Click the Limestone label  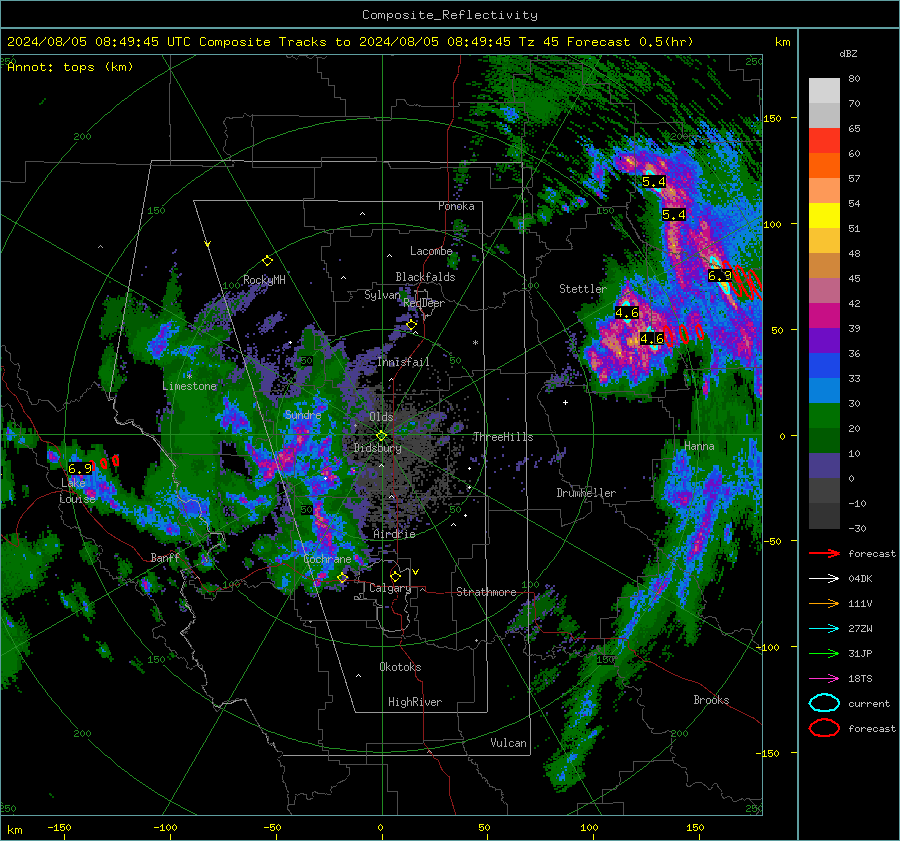(189, 386)
